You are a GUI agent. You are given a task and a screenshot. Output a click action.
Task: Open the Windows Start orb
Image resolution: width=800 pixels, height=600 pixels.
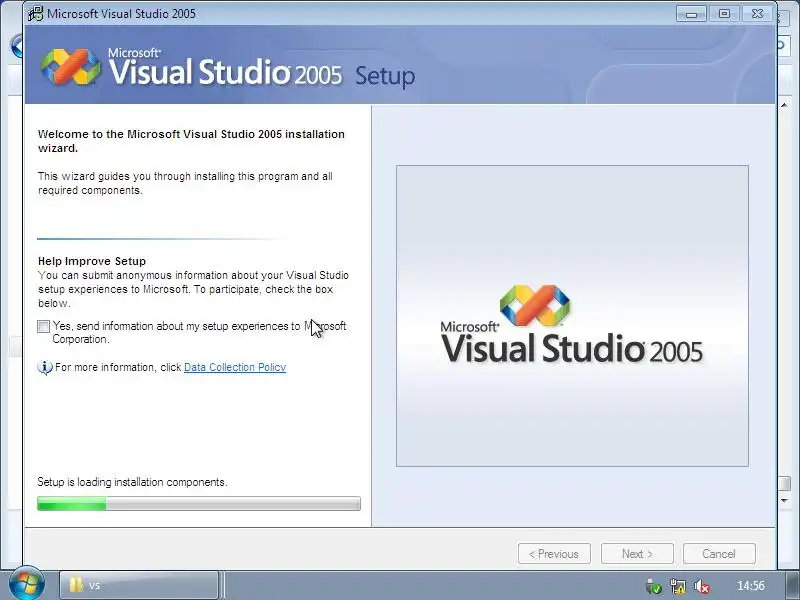point(26,584)
